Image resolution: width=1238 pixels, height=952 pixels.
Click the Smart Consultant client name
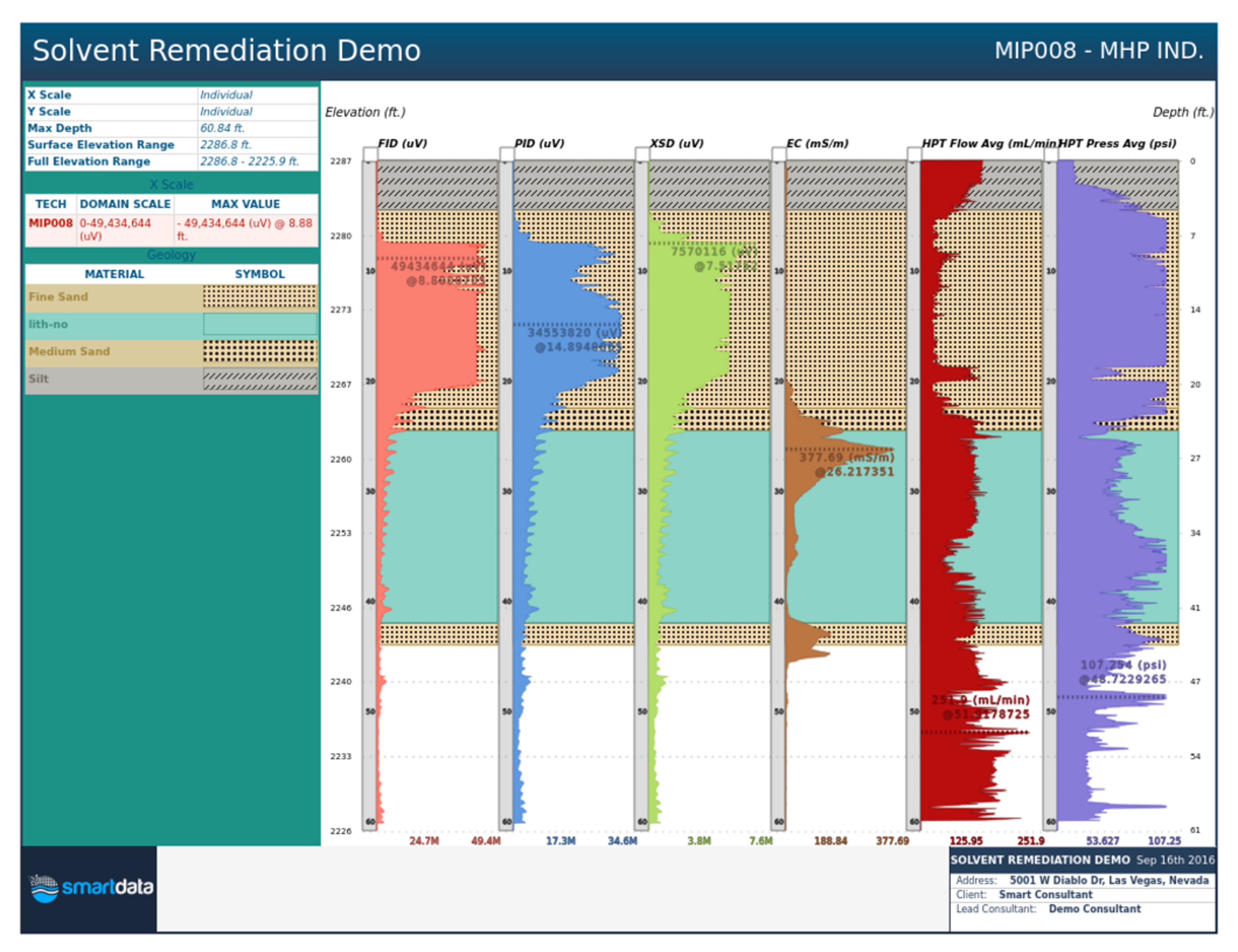(x=1045, y=895)
